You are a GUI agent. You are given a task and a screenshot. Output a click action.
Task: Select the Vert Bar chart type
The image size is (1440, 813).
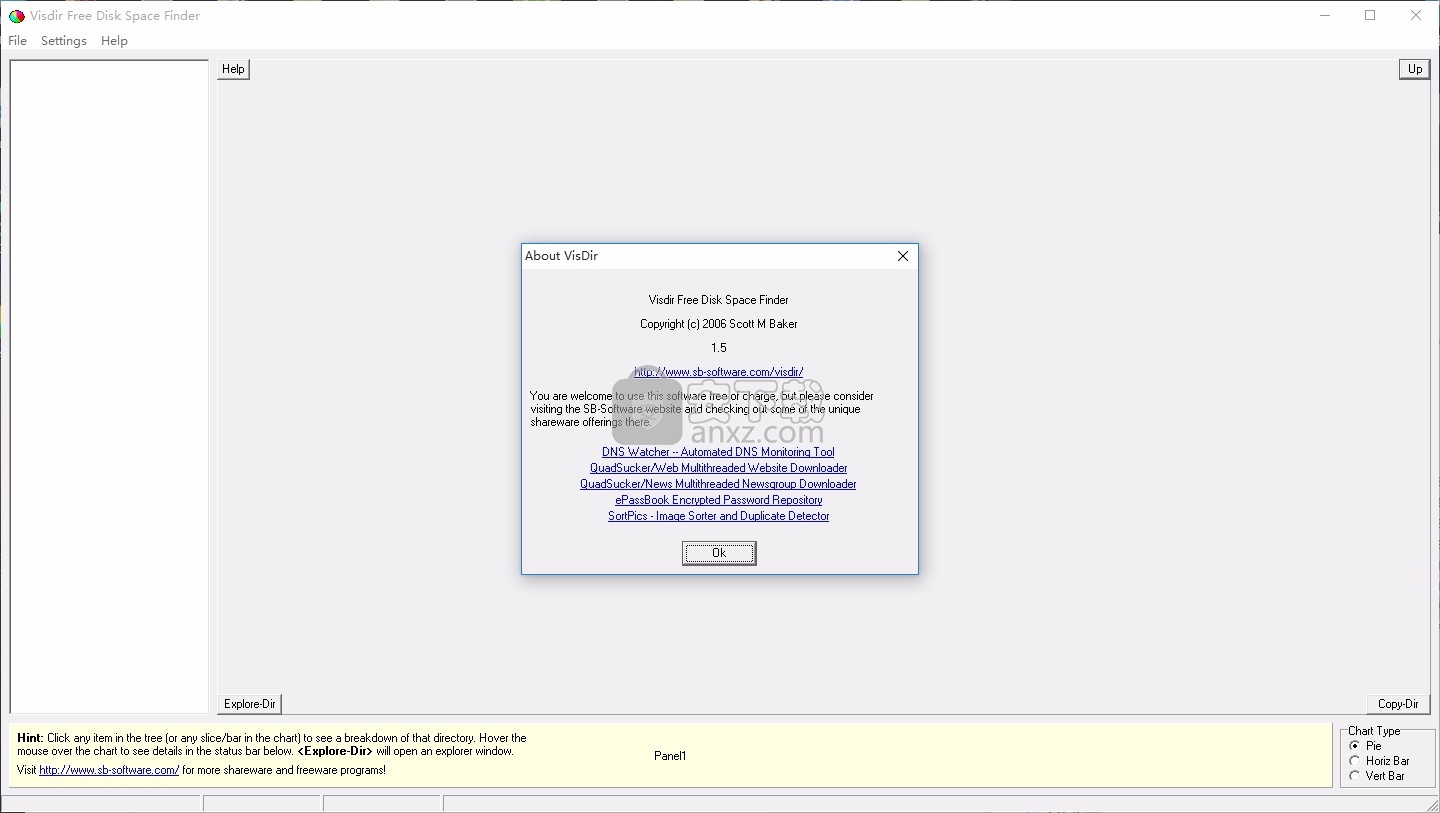coord(1377,776)
